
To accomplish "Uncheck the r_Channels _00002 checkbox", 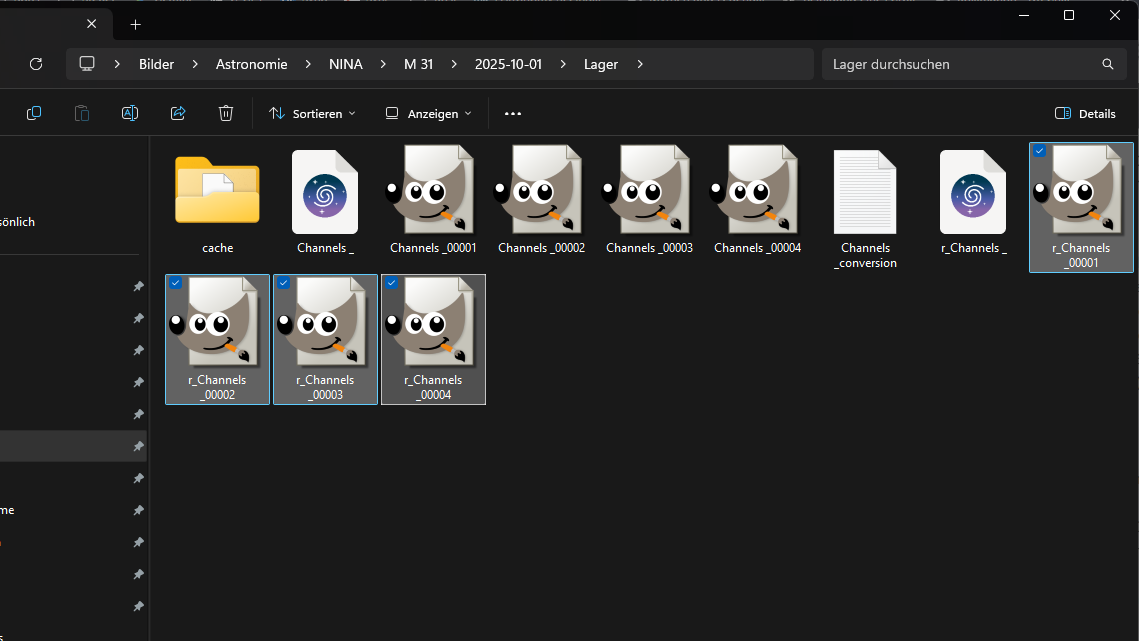I will coord(176,283).
